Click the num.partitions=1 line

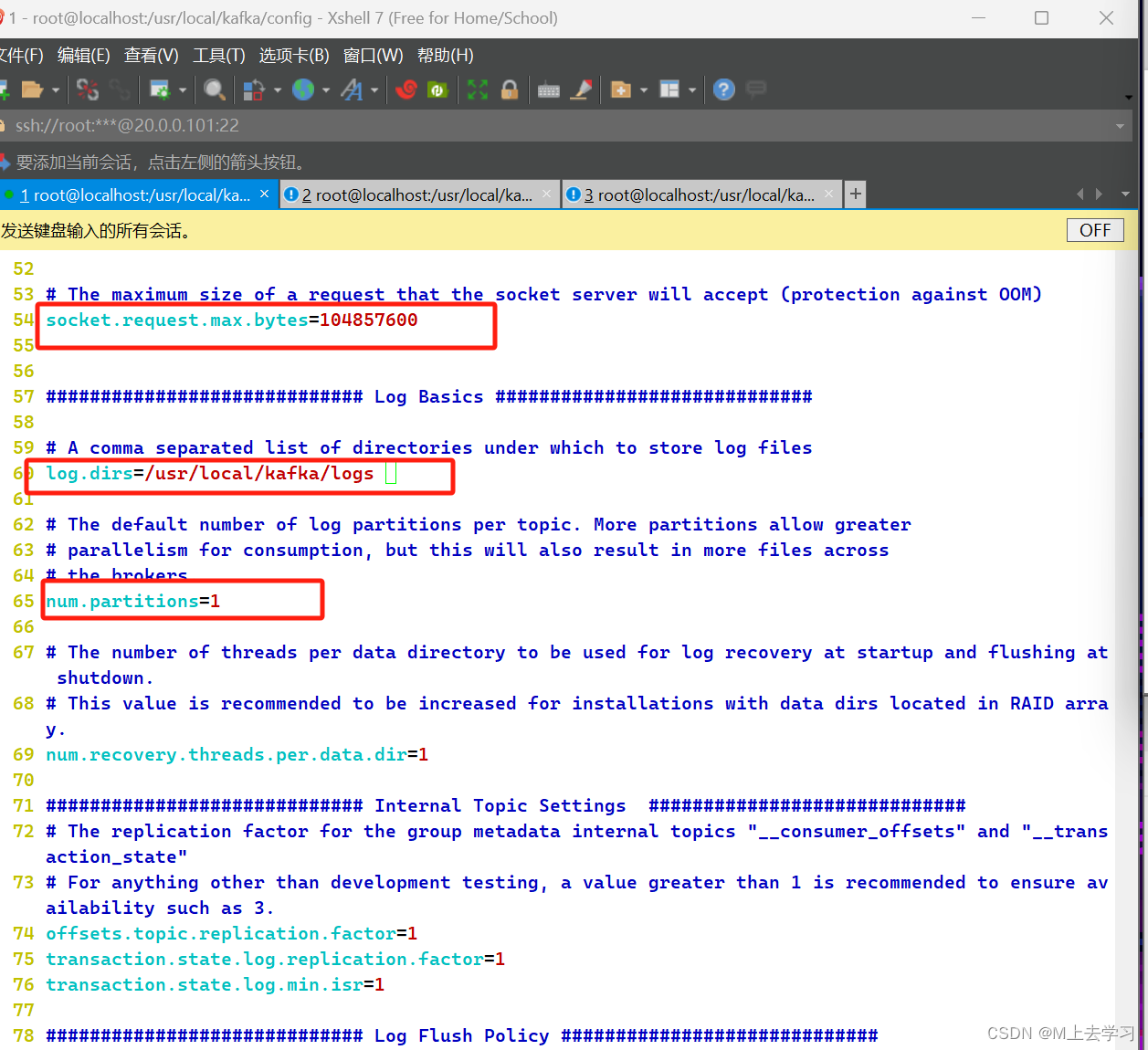coord(133,601)
